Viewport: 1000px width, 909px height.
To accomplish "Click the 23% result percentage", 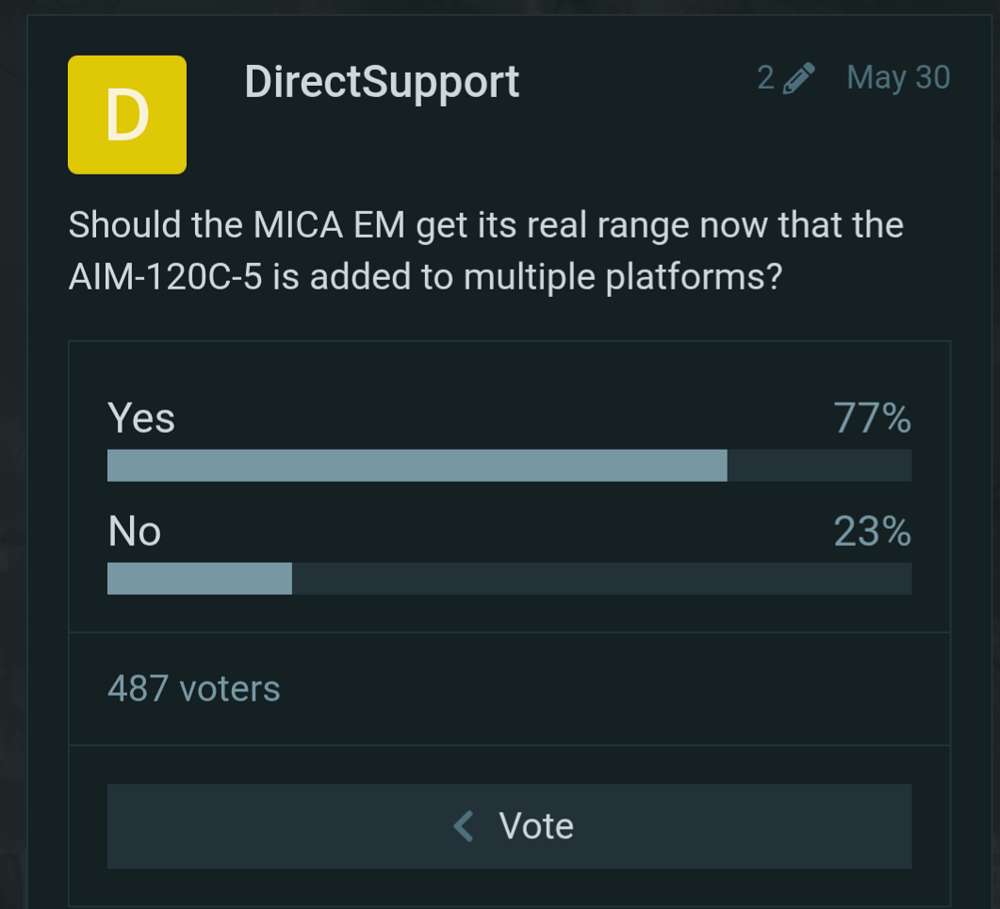I will pos(872,531).
